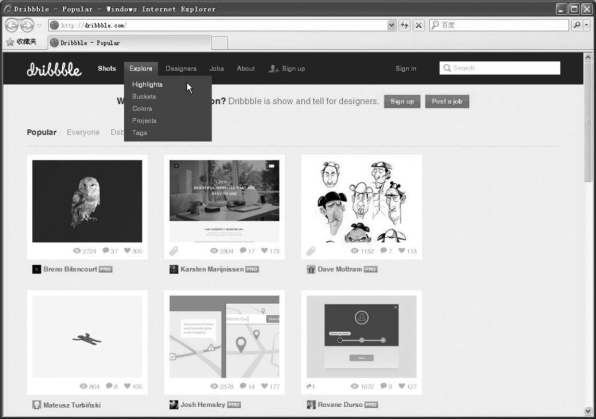Open the Explore dropdown menu

coord(141,68)
